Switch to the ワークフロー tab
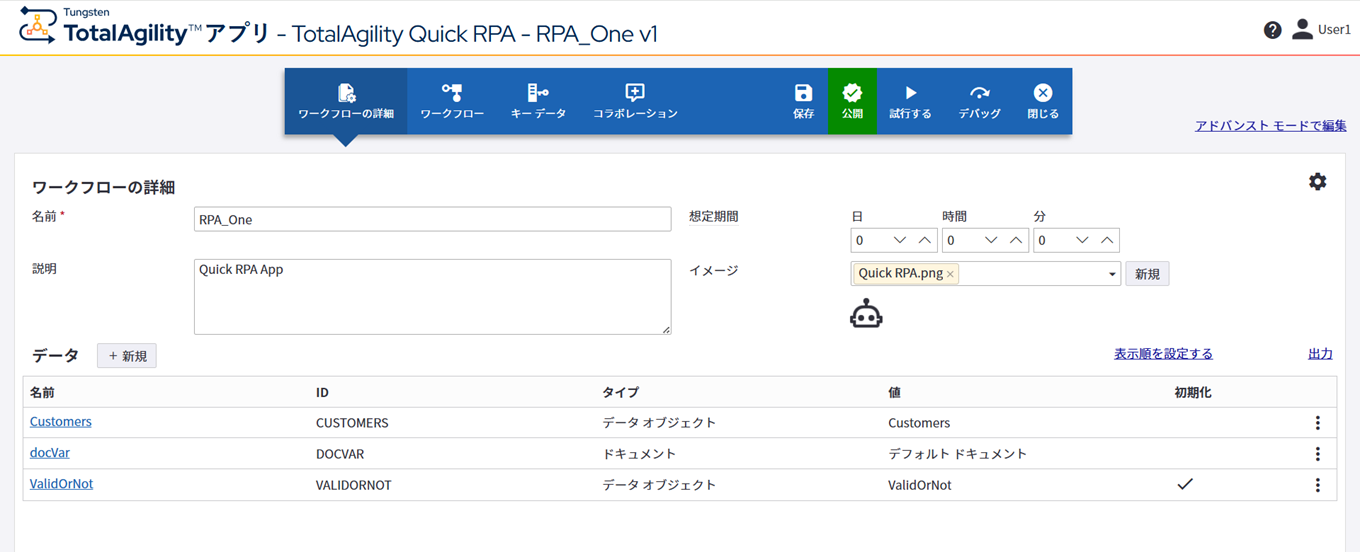Viewport: 1360px width, 552px height. [452, 101]
